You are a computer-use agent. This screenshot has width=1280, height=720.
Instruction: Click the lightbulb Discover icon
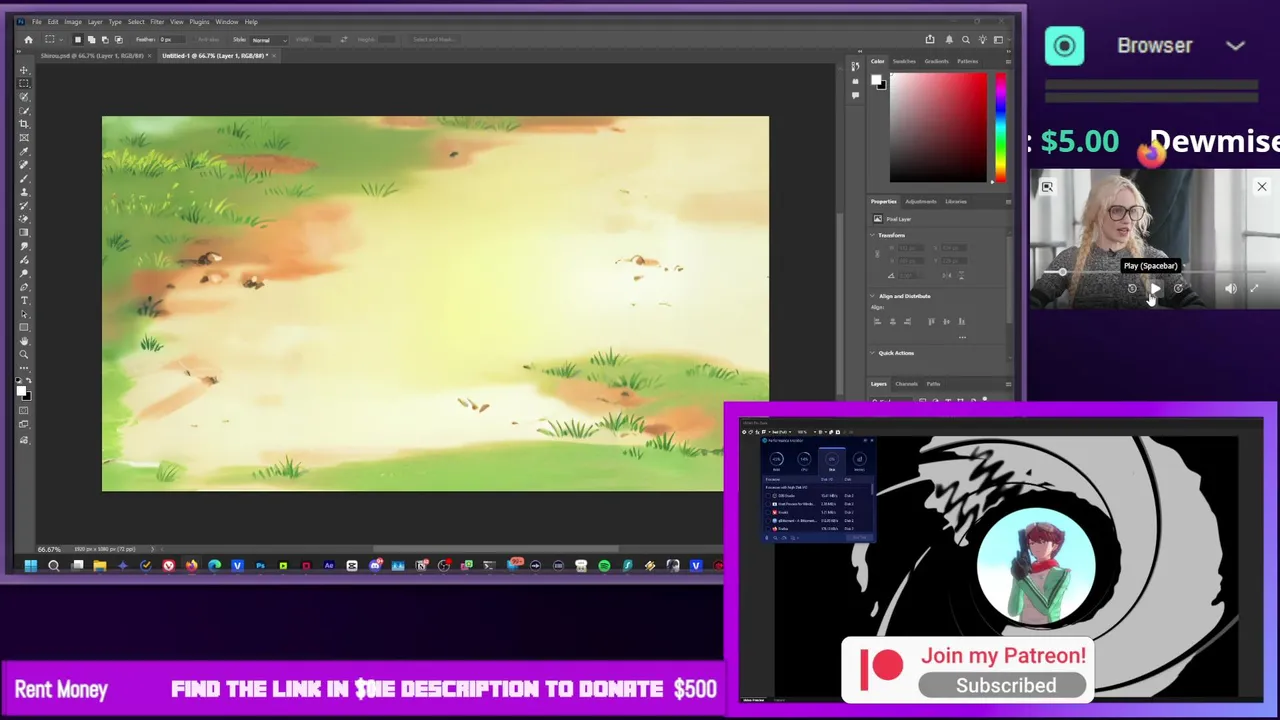[x=983, y=39]
